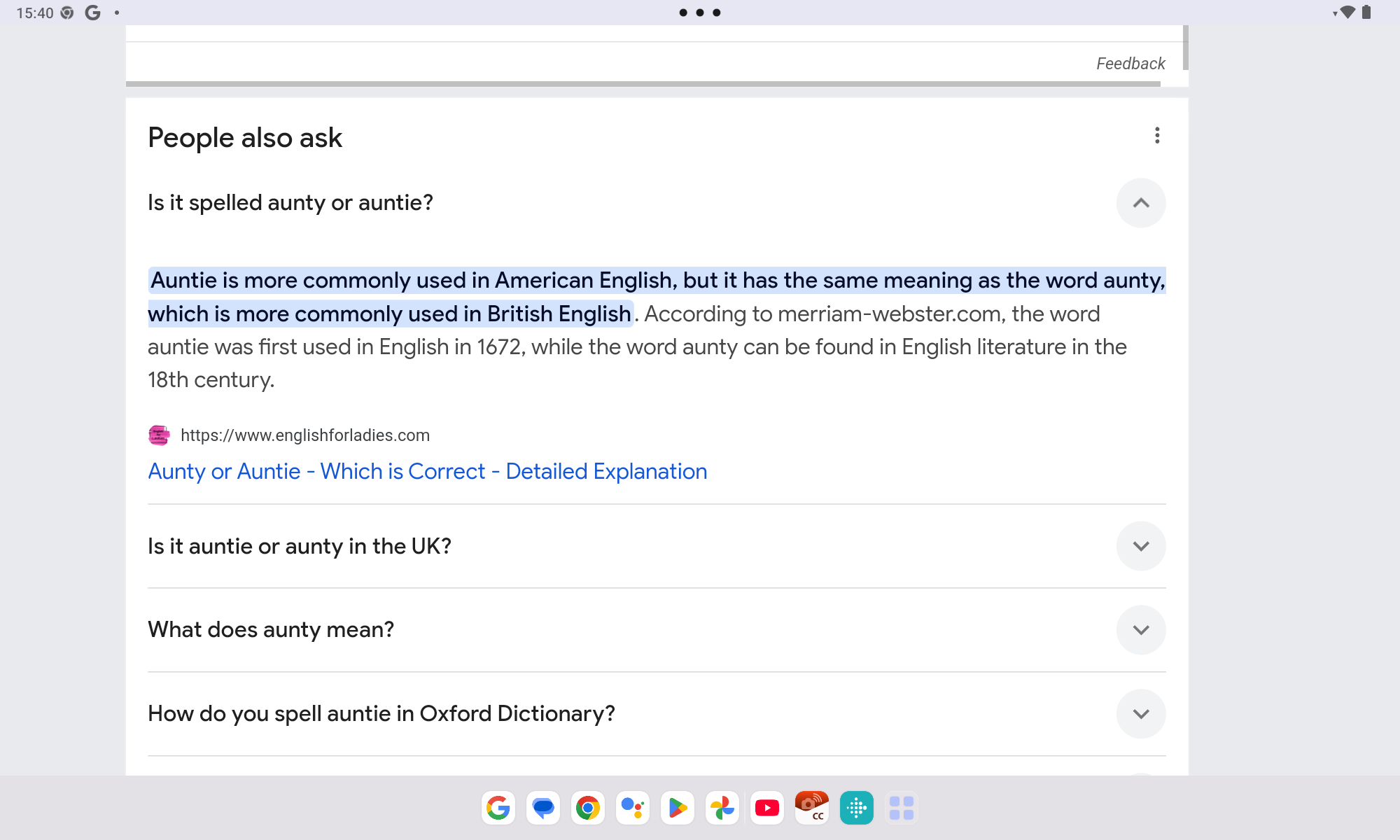Tap the 'People also ask' heading

tap(245, 138)
